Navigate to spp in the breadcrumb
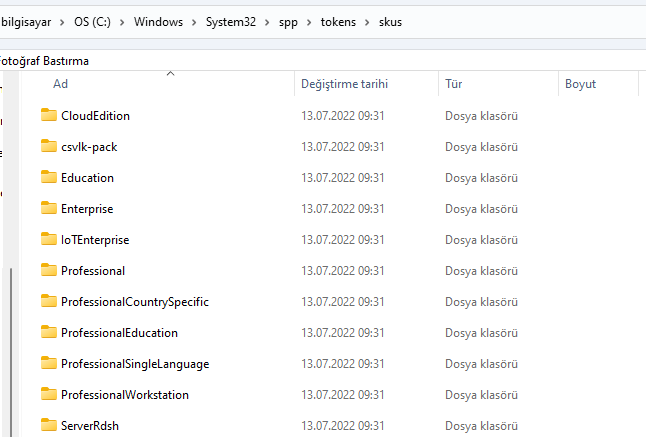 coord(288,23)
